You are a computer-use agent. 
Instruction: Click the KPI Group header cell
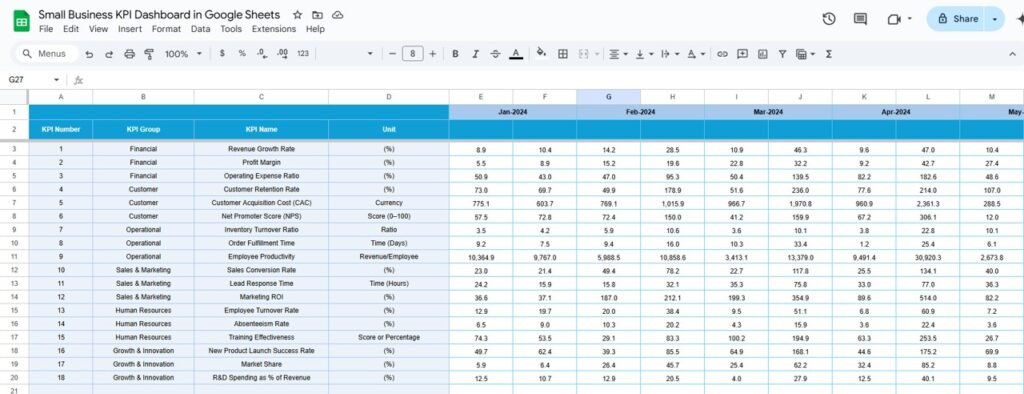tap(143, 129)
